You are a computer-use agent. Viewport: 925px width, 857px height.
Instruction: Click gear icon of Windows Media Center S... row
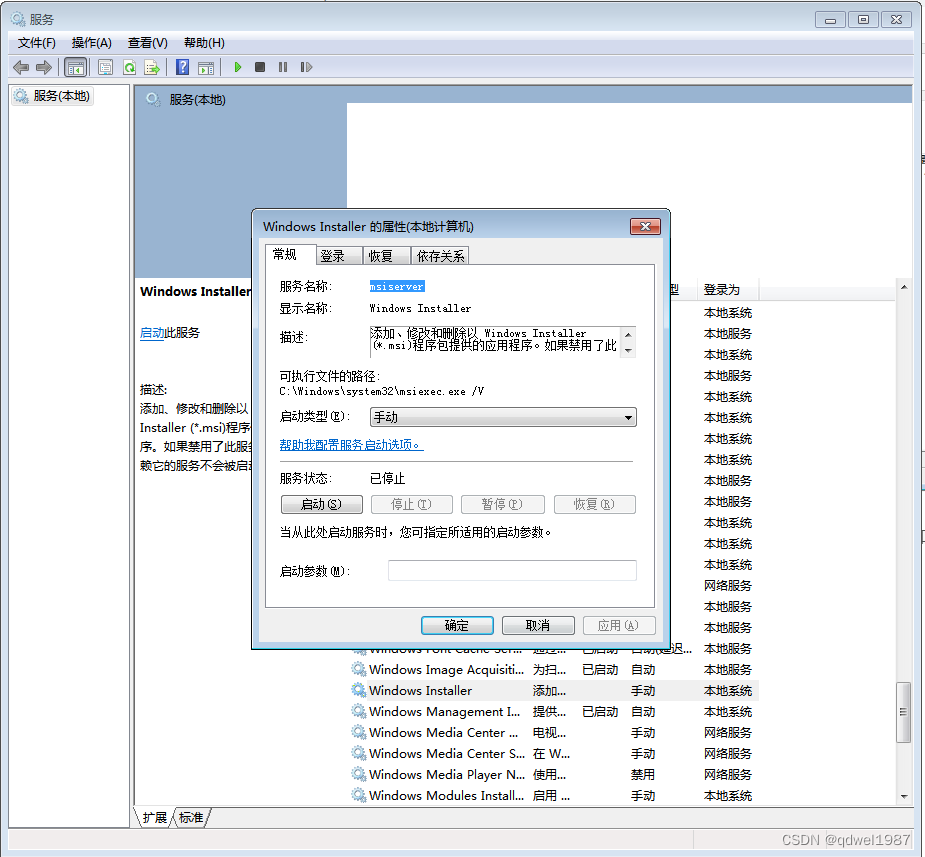[359, 753]
